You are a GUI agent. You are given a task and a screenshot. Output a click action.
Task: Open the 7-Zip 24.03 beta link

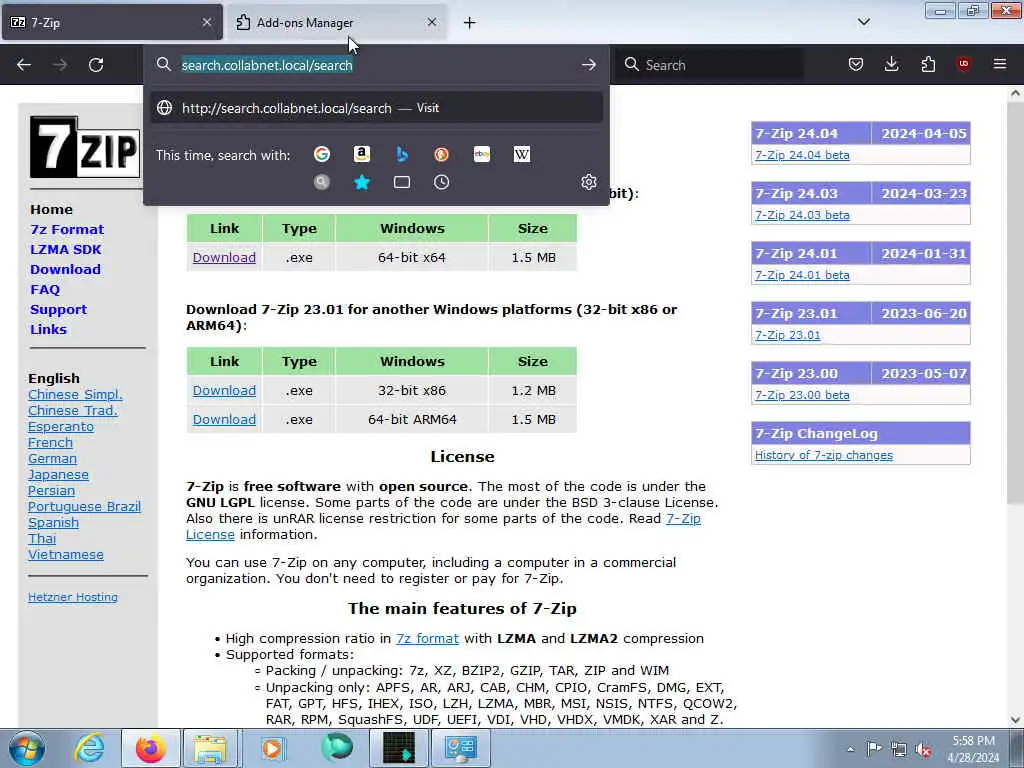pos(802,215)
